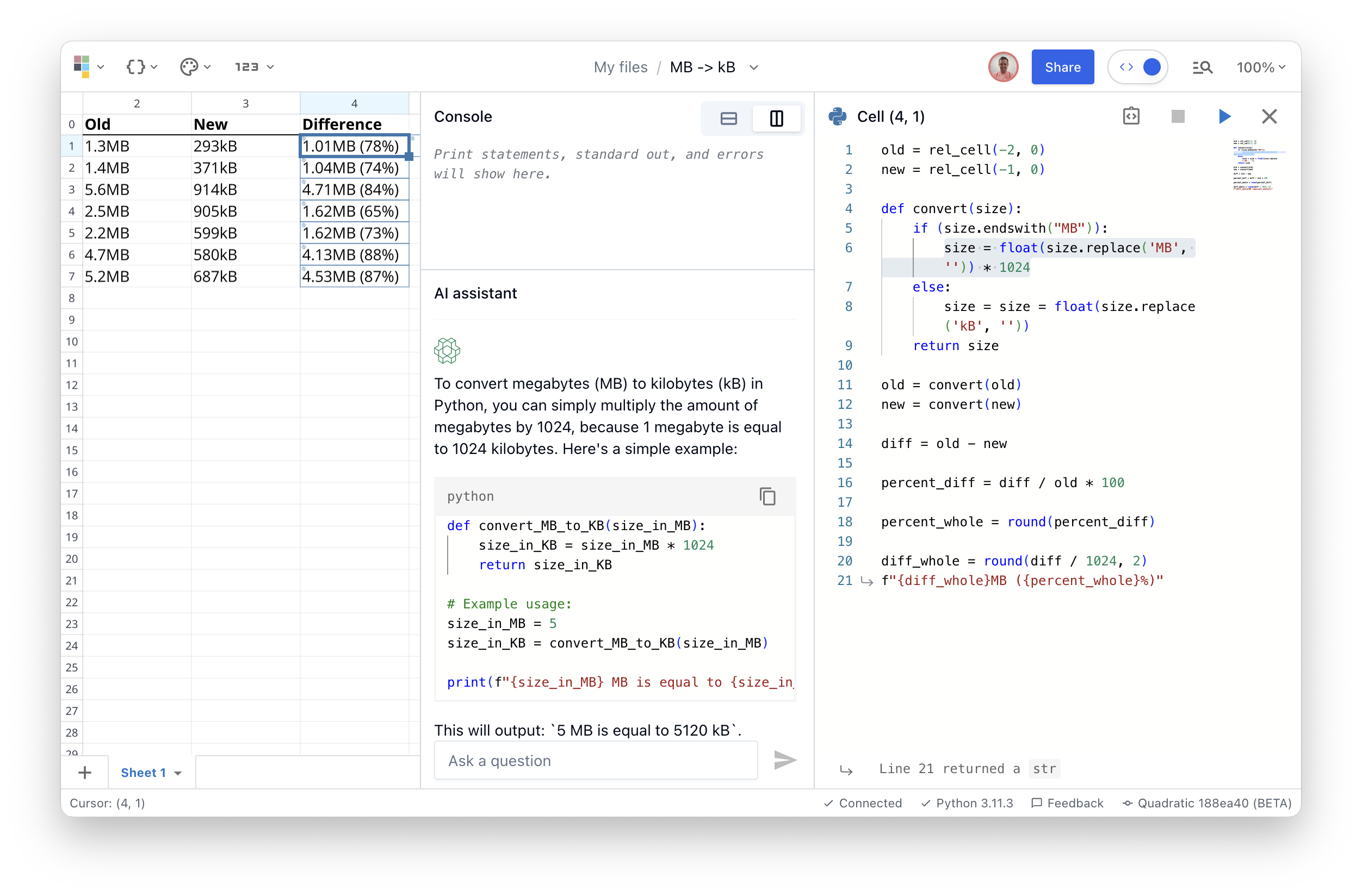Image resolution: width=1362 pixels, height=896 pixels.
Task: Run the Python cell with play button
Action: pos(1224,117)
